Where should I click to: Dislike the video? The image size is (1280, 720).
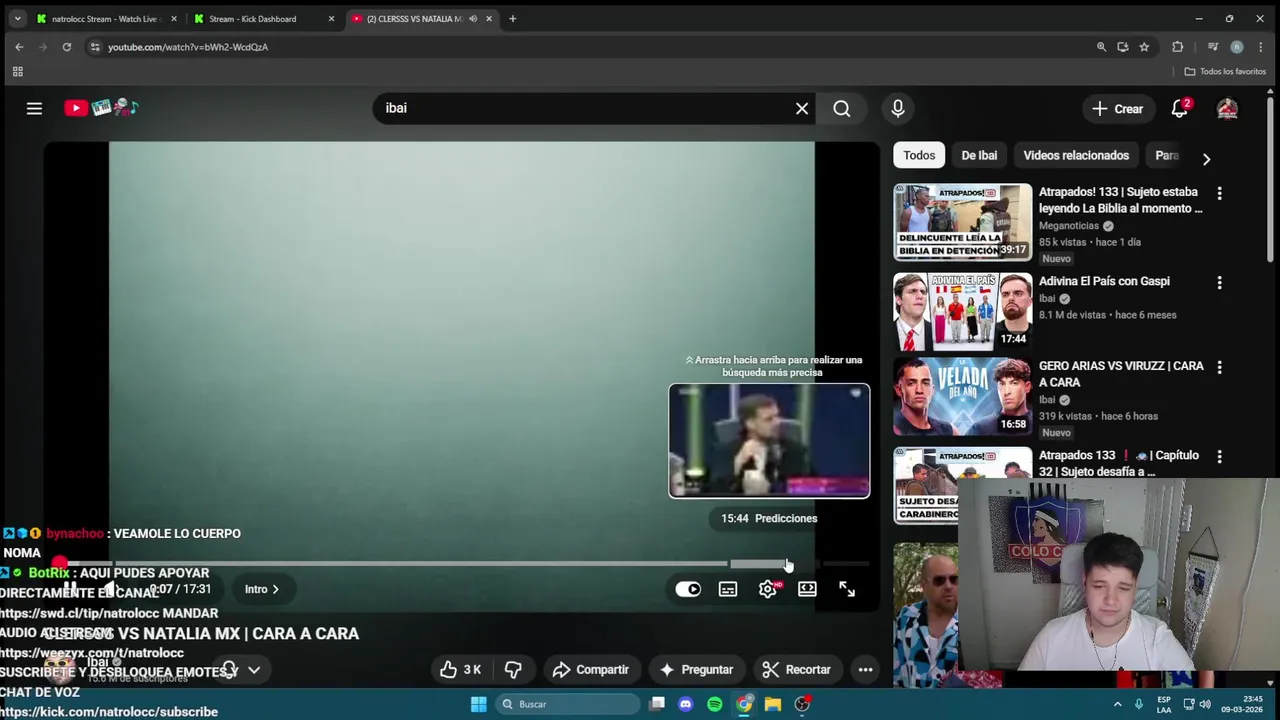[x=514, y=670]
